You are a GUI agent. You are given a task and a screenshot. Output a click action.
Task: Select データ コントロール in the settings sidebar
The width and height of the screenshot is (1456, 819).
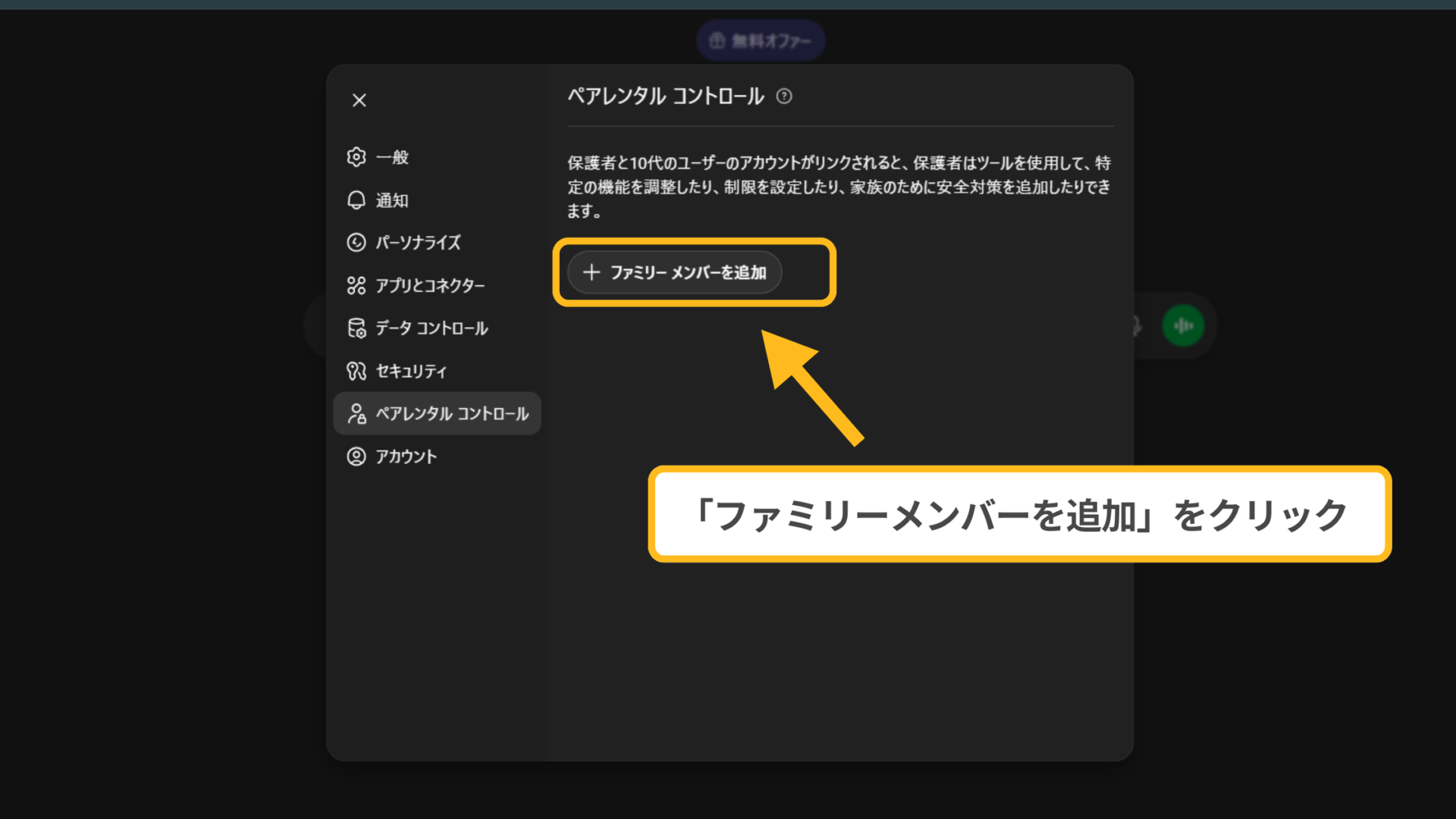tap(431, 328)
